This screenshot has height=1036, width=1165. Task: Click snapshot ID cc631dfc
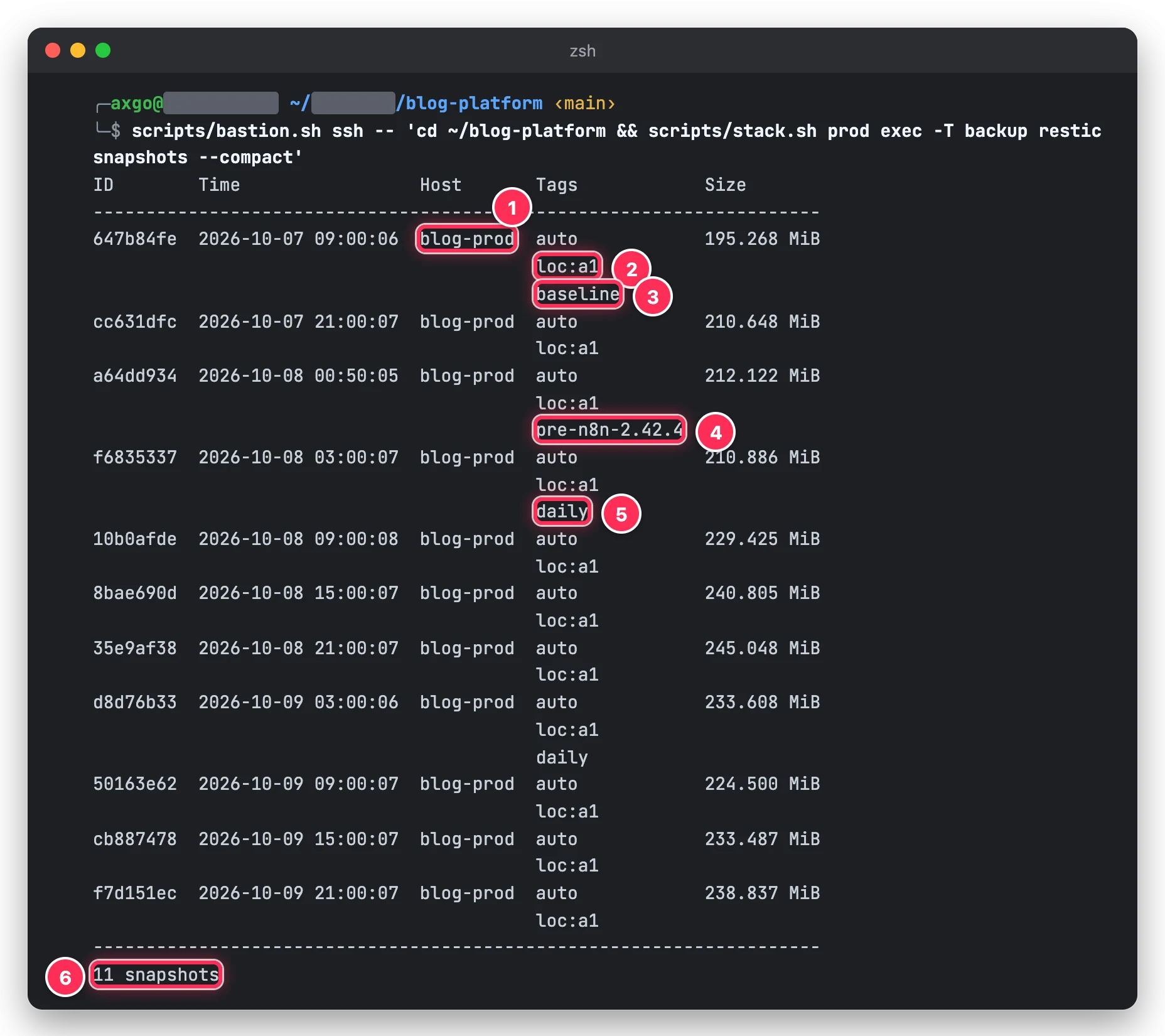click(x=135, y=321)
